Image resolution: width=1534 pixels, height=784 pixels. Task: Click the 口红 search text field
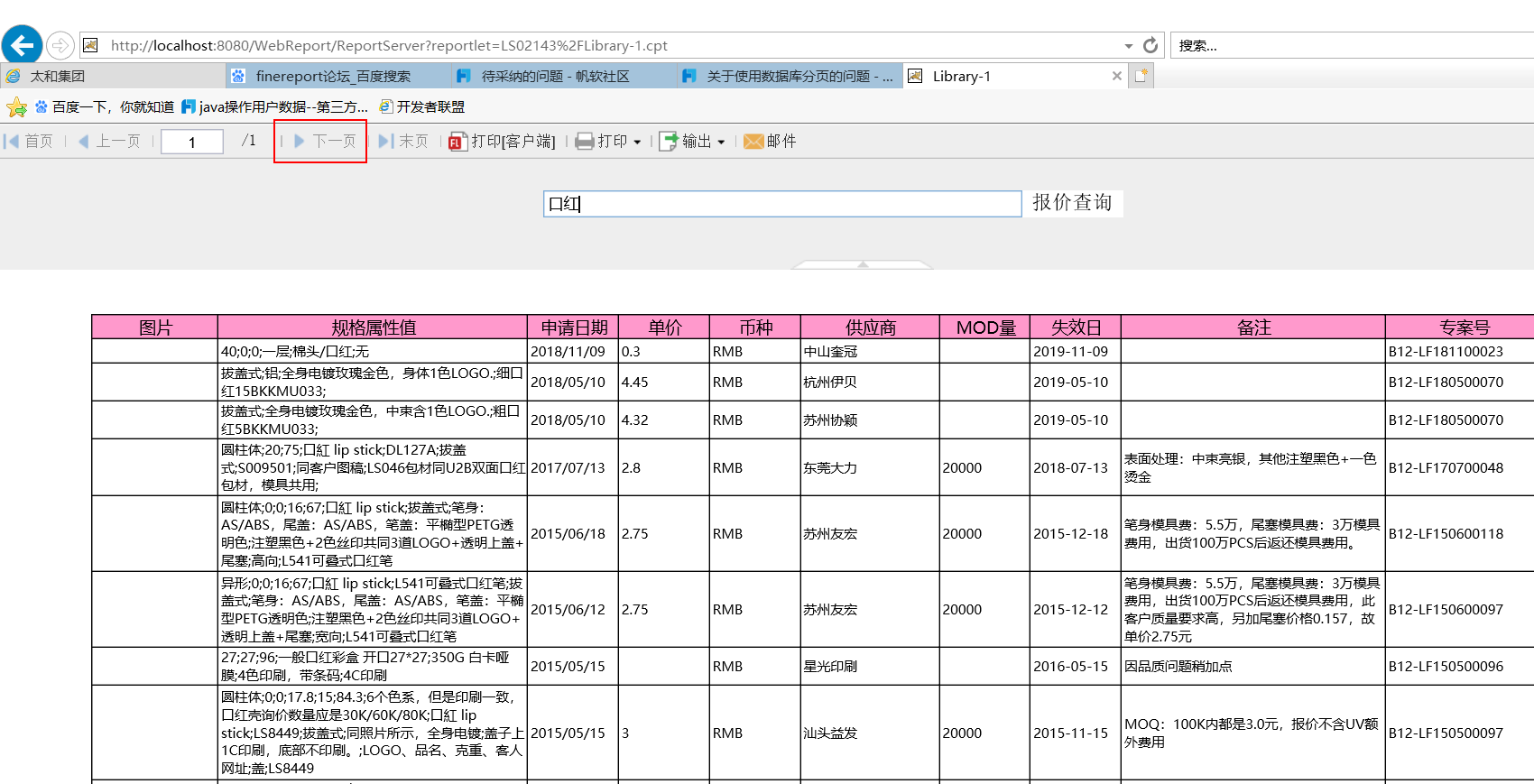click(782, 203)
